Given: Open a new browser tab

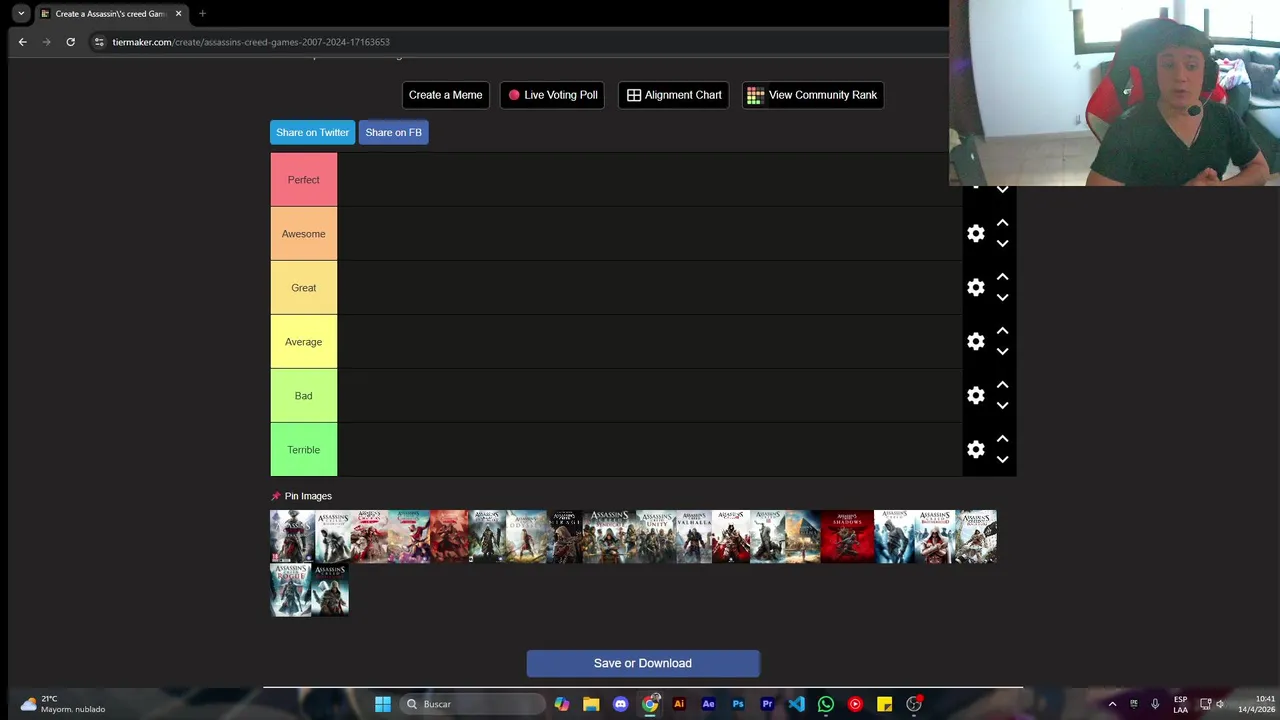Looking at the screenshot, I should 202,14.
